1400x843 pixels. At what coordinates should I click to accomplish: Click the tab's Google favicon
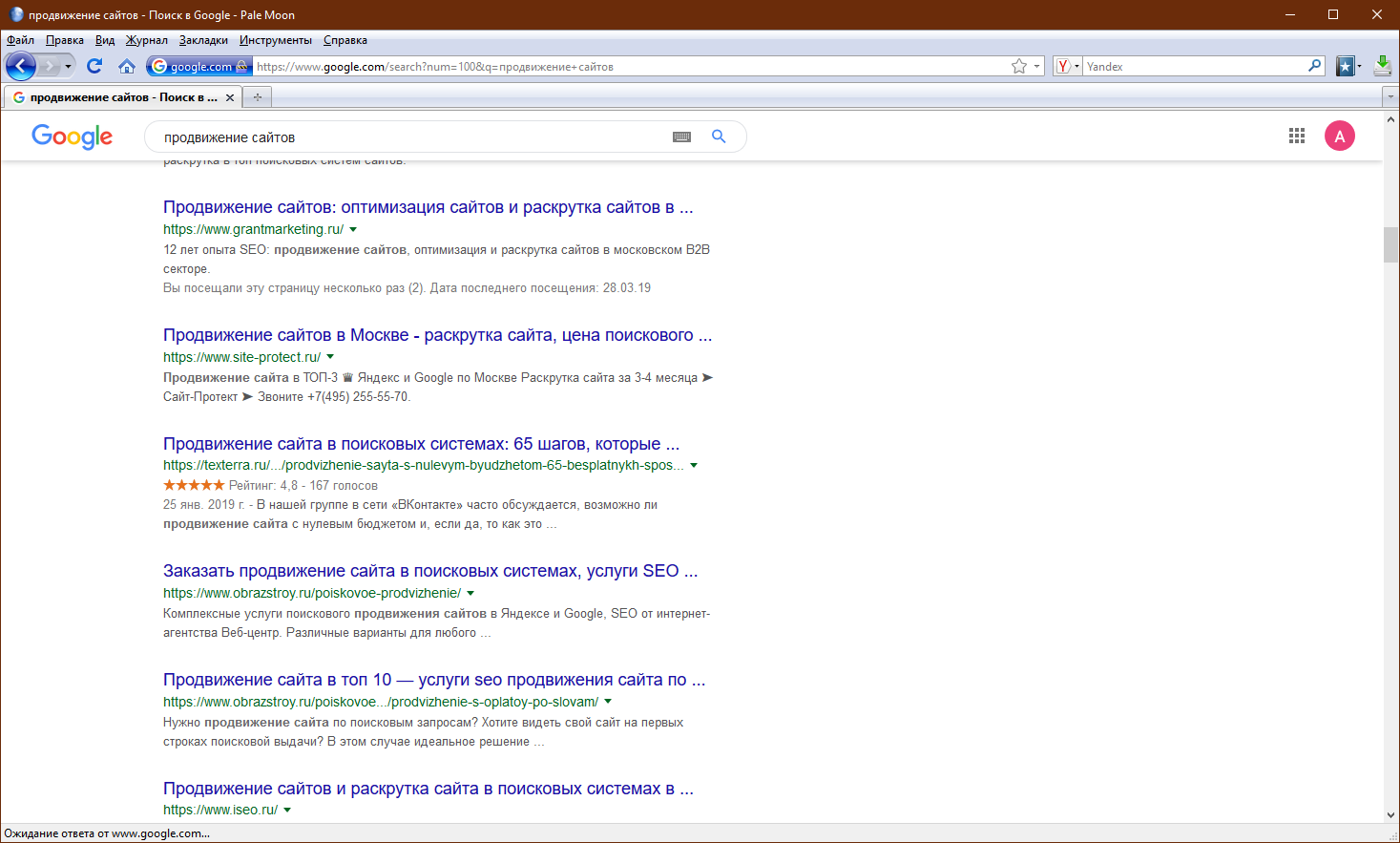19,97
